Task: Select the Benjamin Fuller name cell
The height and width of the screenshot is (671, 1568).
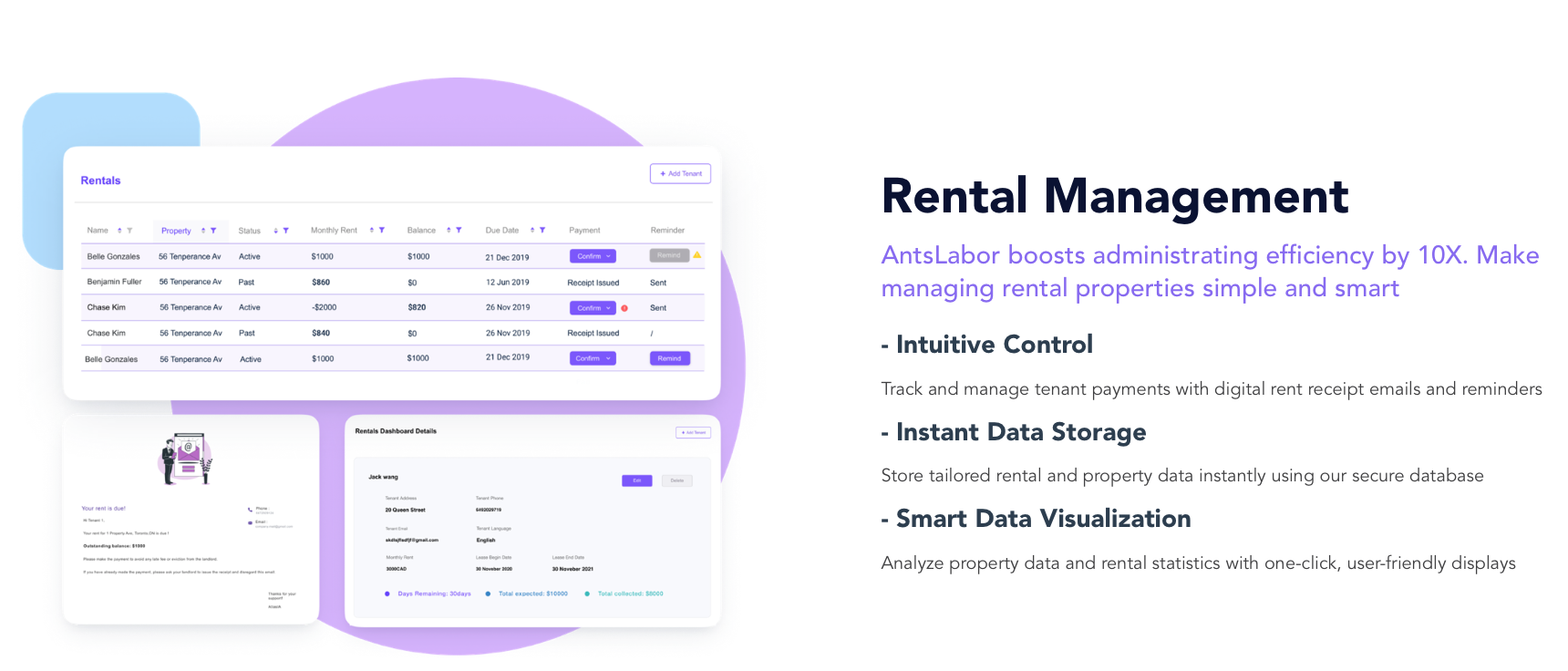Action: click(114, 282)
